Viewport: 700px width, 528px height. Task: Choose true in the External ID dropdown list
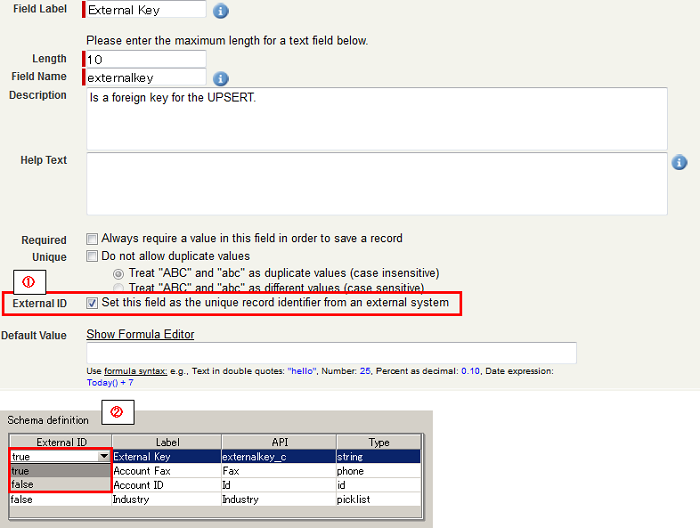point(60,471)
